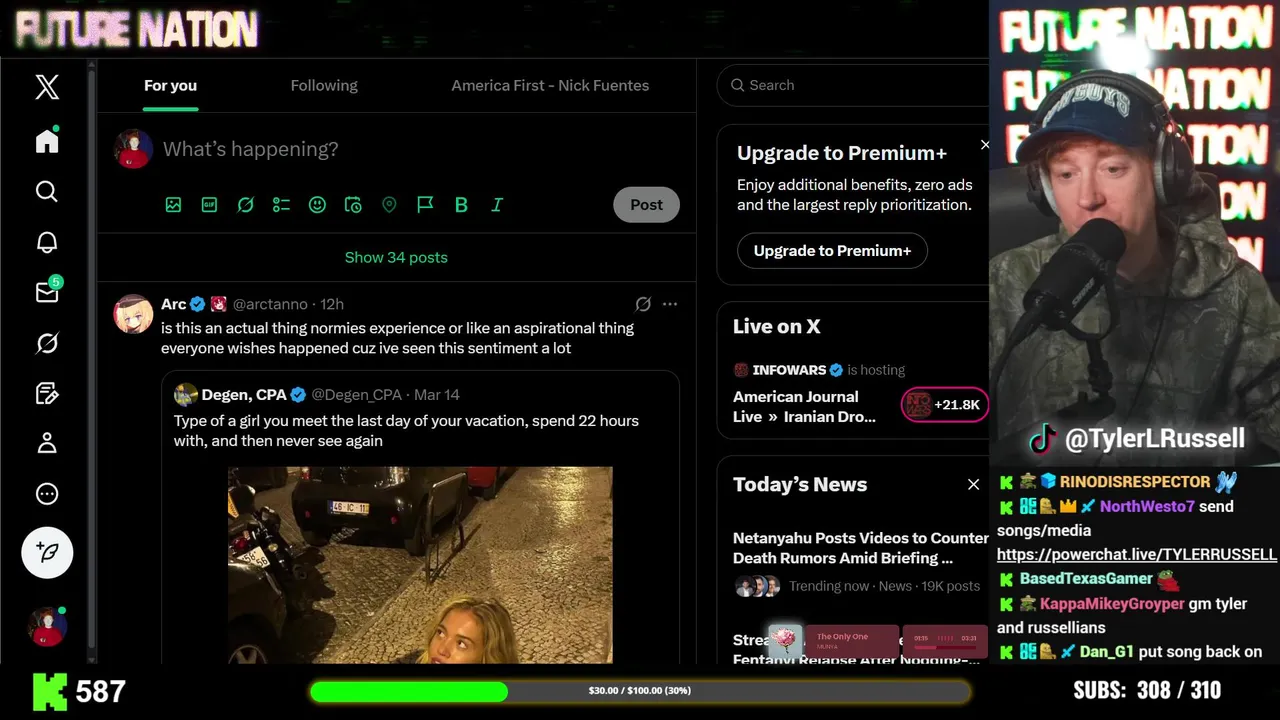Toggle bold text formatting
The width and height of the screenshot is (1280, 720).
tap(461, 204)
